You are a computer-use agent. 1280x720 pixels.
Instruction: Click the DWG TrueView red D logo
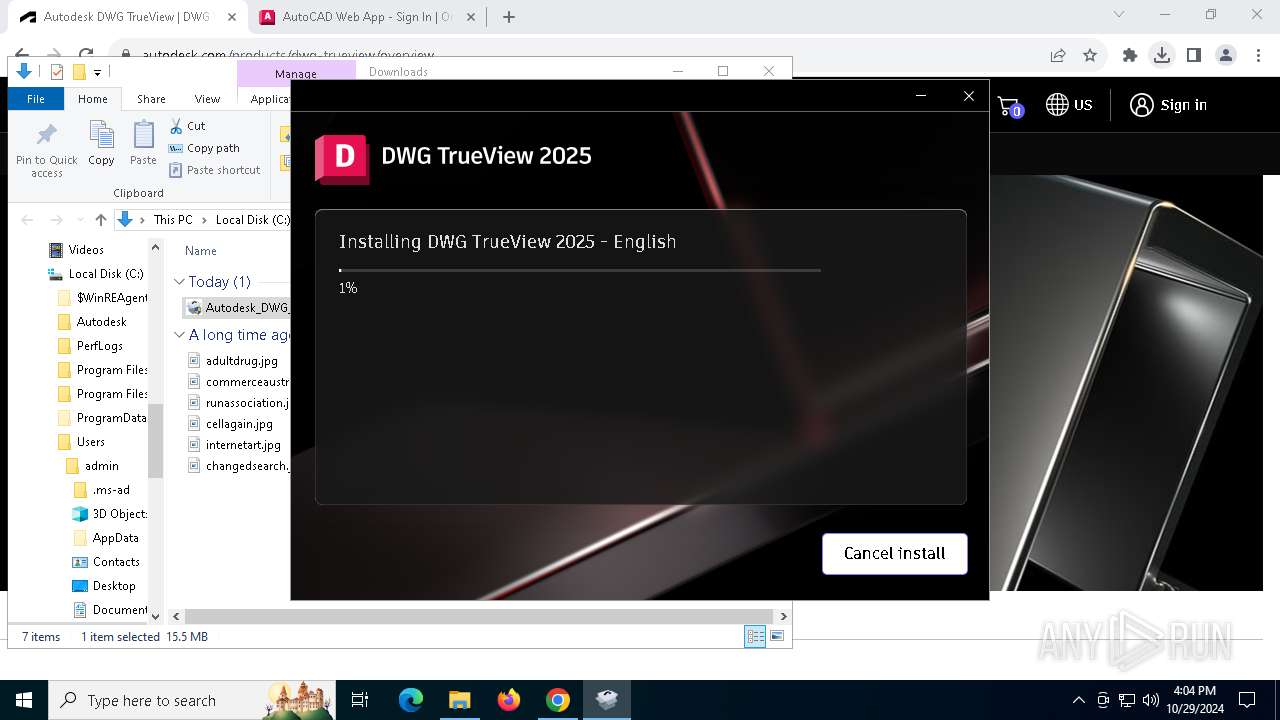click(342, 158)
